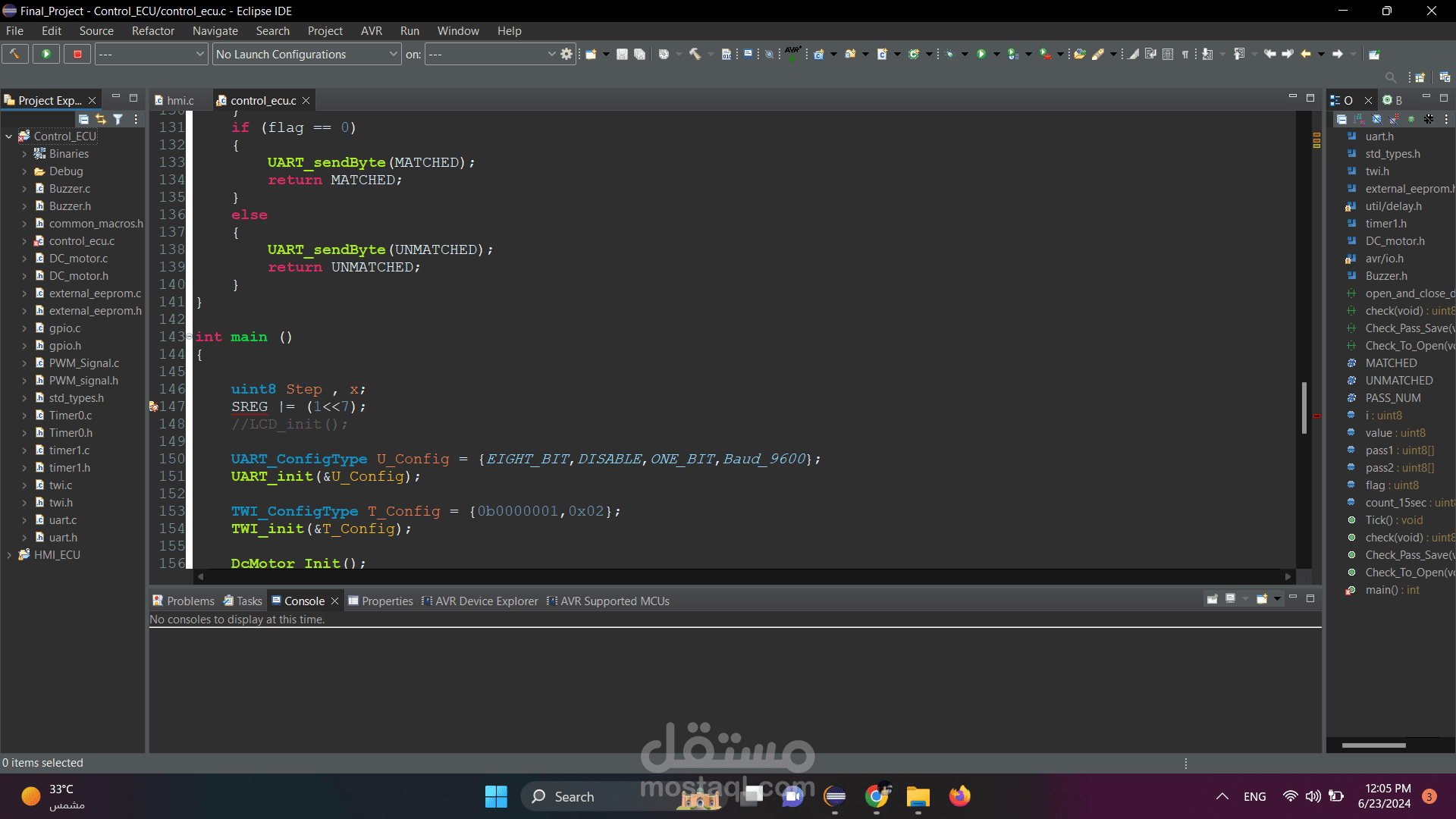Screen dimensions: 1456x819
Task: Toggle Link with Editor in Project Explorer
Action: pyautogui.click(x=101, y=119)
